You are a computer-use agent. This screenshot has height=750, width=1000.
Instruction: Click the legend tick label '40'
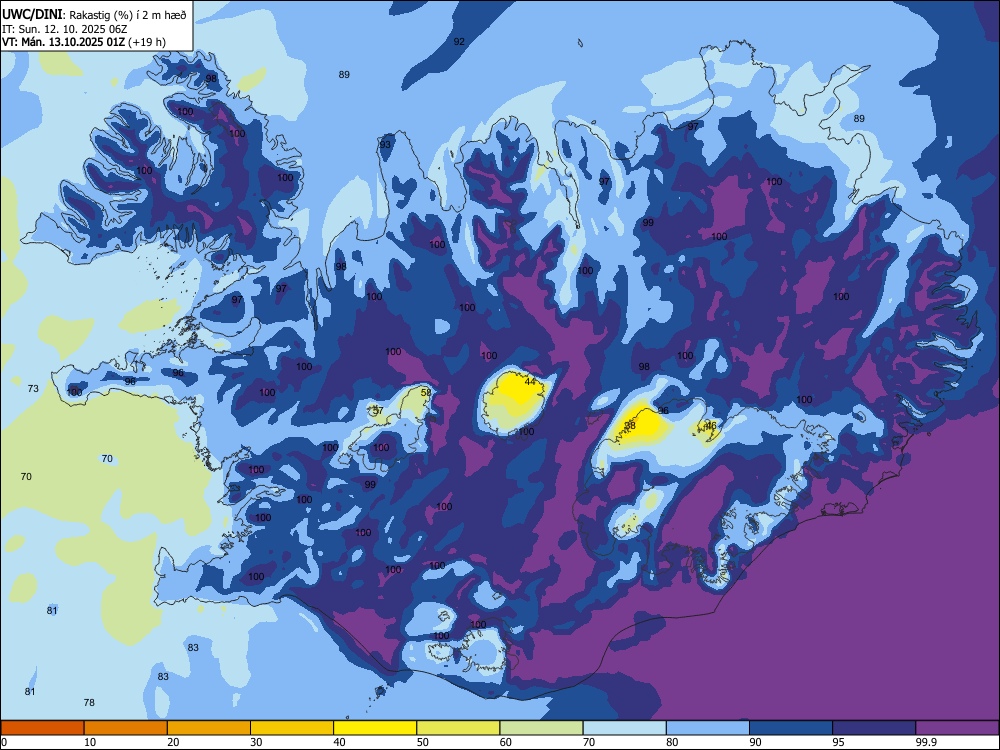340,742
